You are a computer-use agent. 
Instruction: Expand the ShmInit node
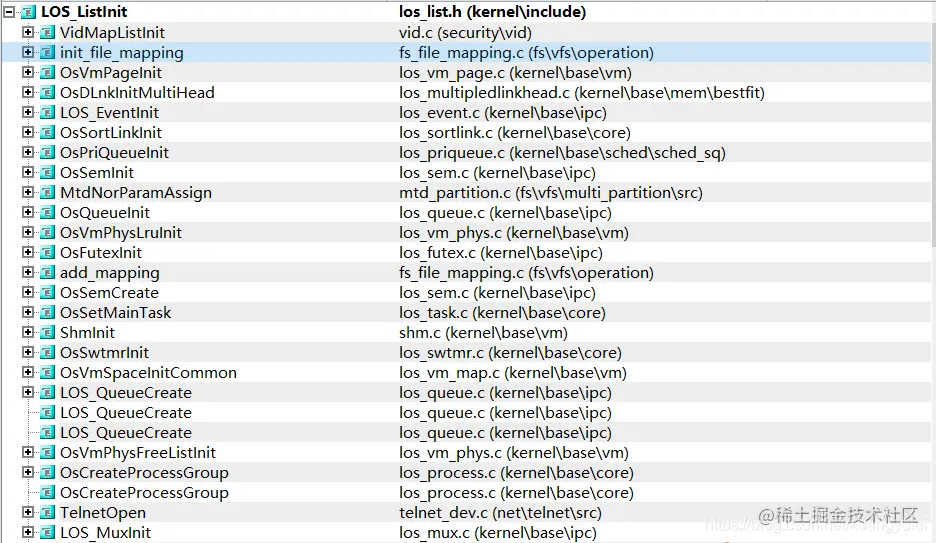[27, 332]
